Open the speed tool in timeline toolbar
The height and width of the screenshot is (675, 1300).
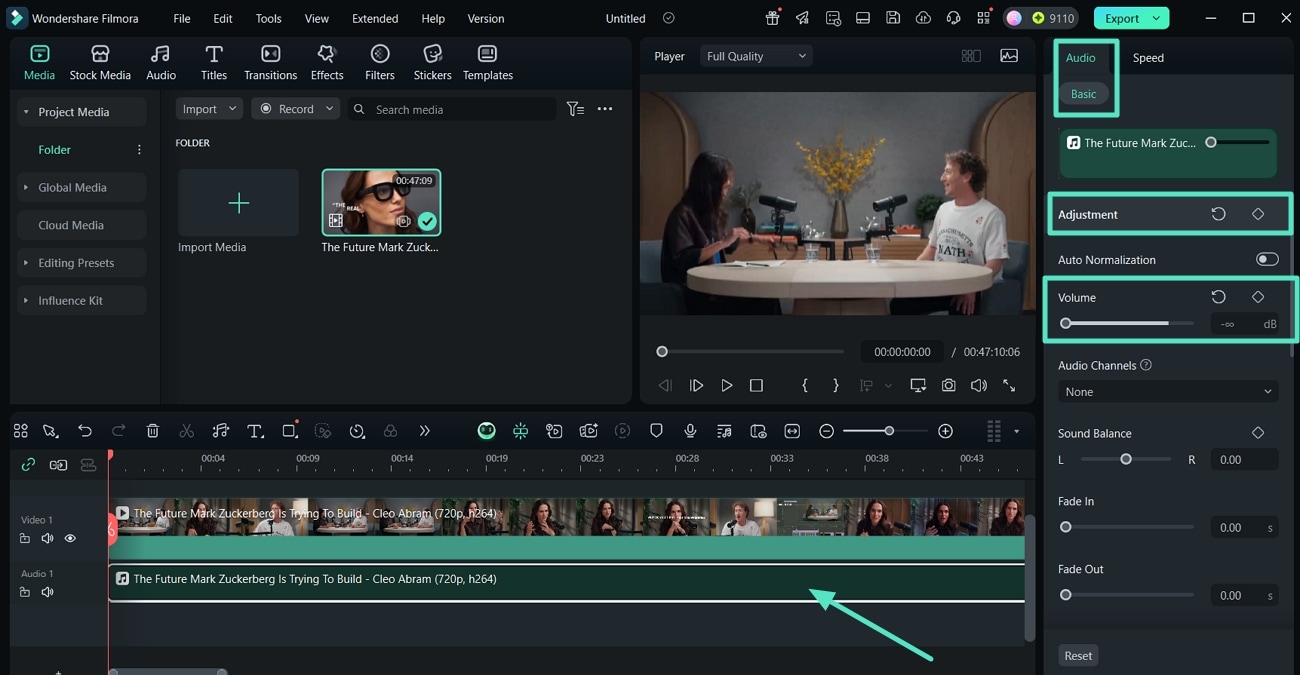click(357, 431)
